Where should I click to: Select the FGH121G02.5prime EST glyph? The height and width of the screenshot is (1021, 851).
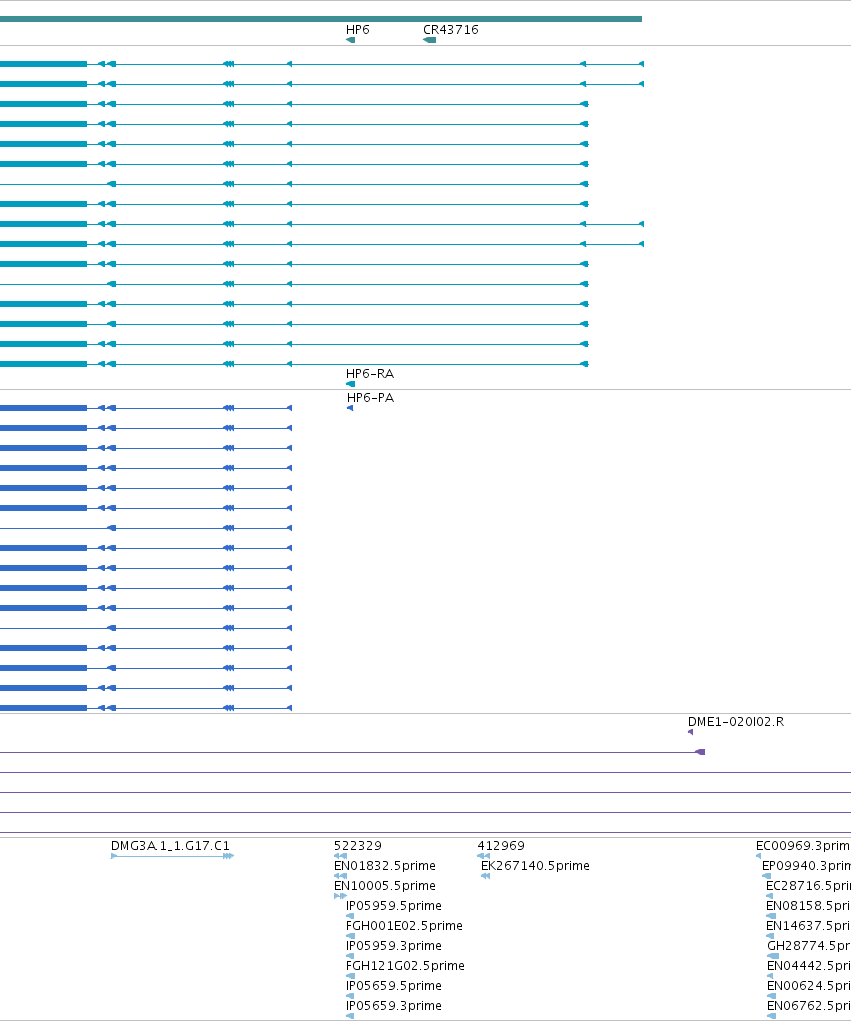coord(350,976)
